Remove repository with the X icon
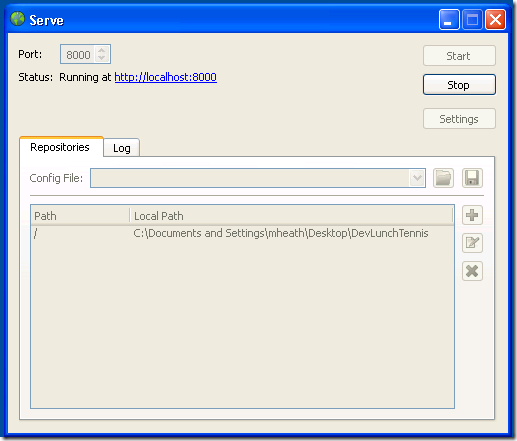The image size is (517, 441). (472, 271)
